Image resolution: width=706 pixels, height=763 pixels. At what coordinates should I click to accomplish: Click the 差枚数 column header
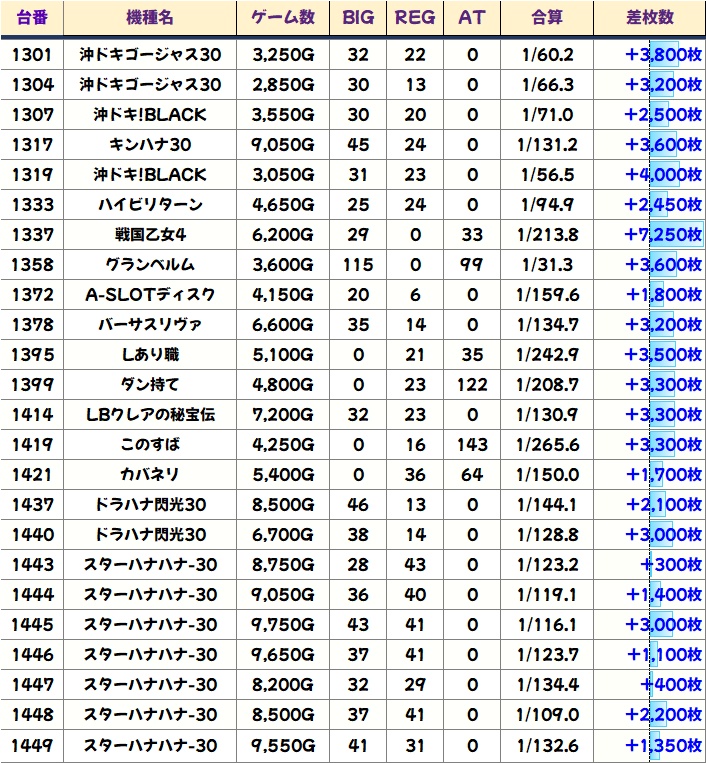tap(649, 18)
